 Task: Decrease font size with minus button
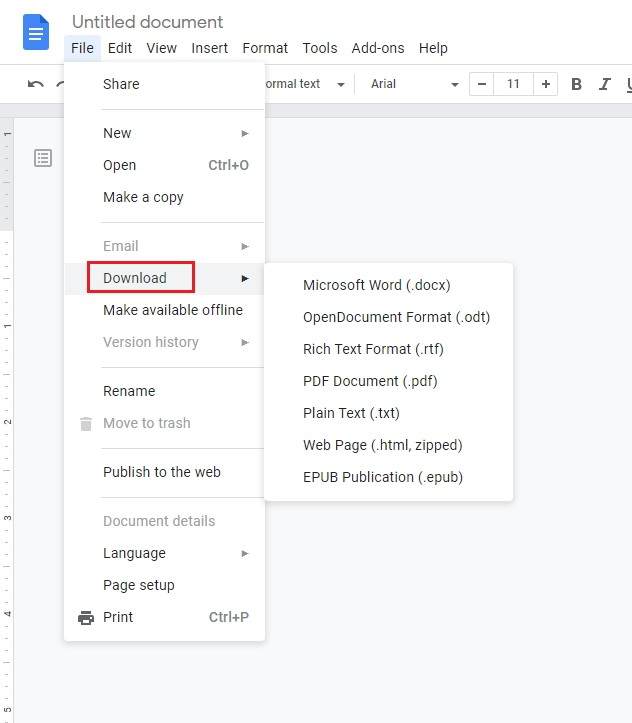482,84
